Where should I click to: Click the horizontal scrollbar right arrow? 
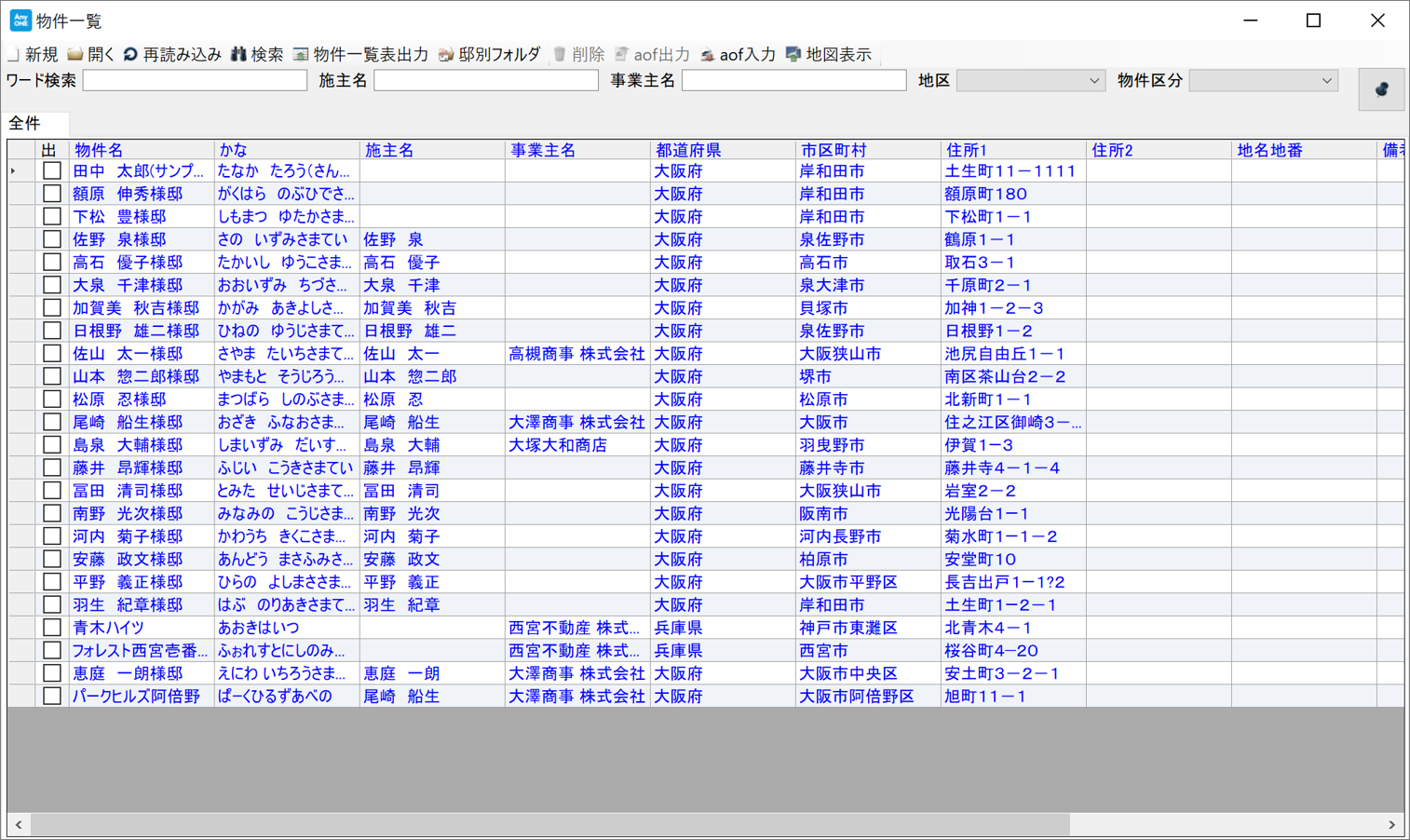point(1391,825)
